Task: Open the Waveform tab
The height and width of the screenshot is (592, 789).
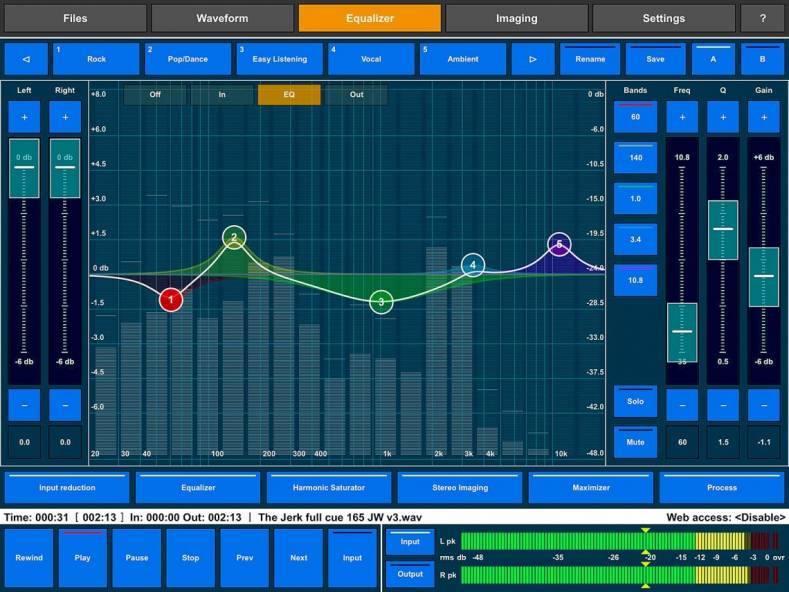Action: coord(223,18)
